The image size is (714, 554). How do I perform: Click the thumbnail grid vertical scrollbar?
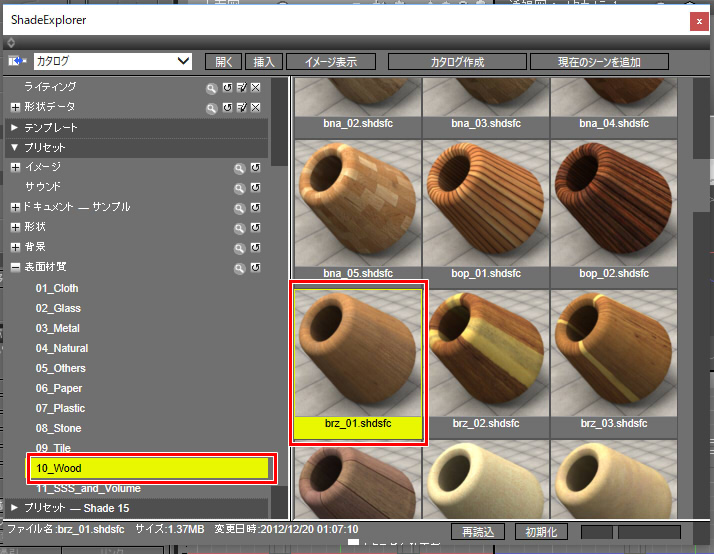(x=701, y=298)
